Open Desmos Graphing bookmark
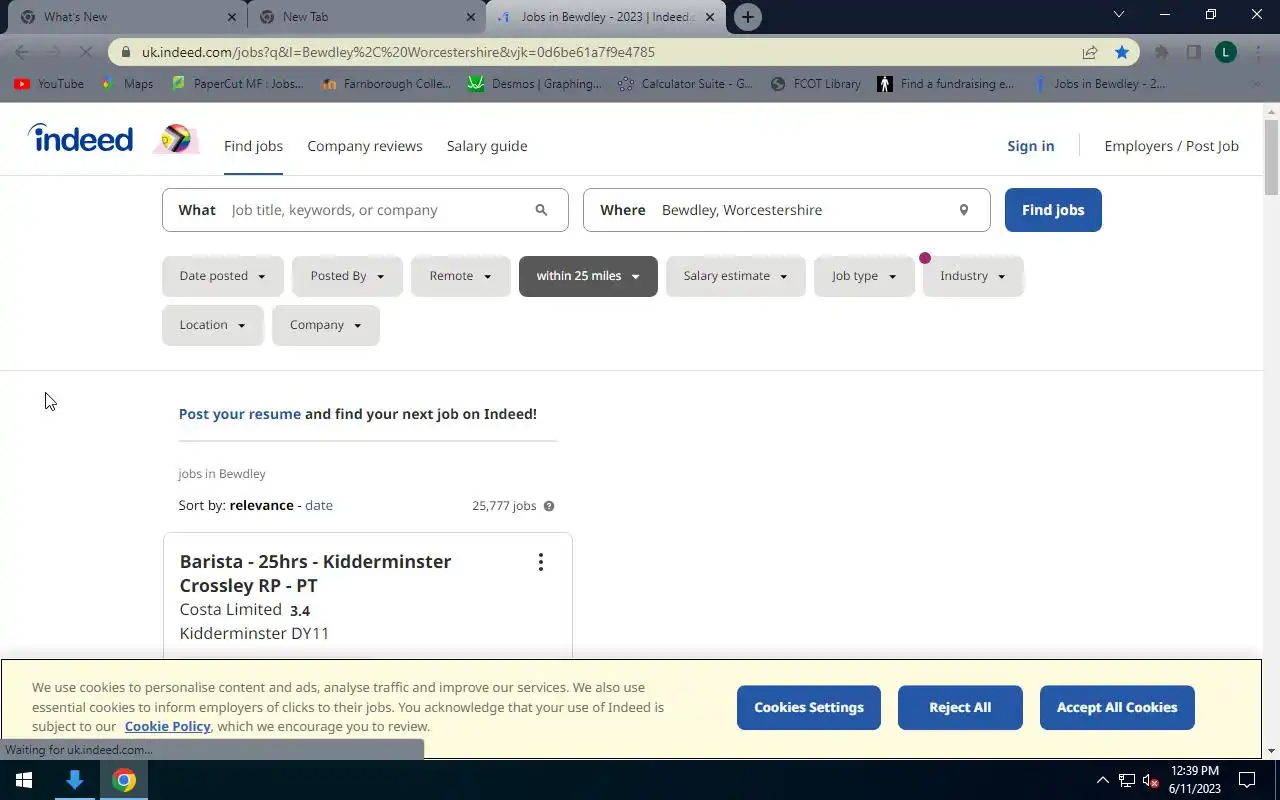1280x800 pixels. pos(535,84)
